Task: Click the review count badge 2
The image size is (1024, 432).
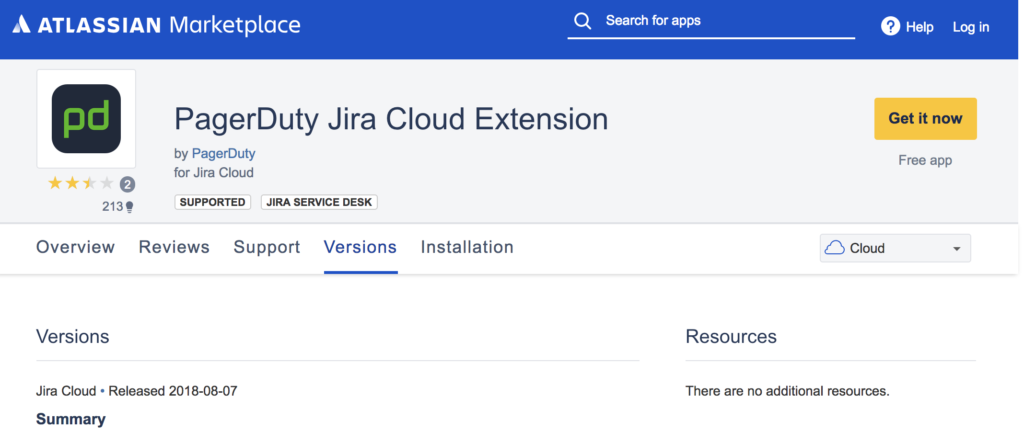Action: coord(127,185)
